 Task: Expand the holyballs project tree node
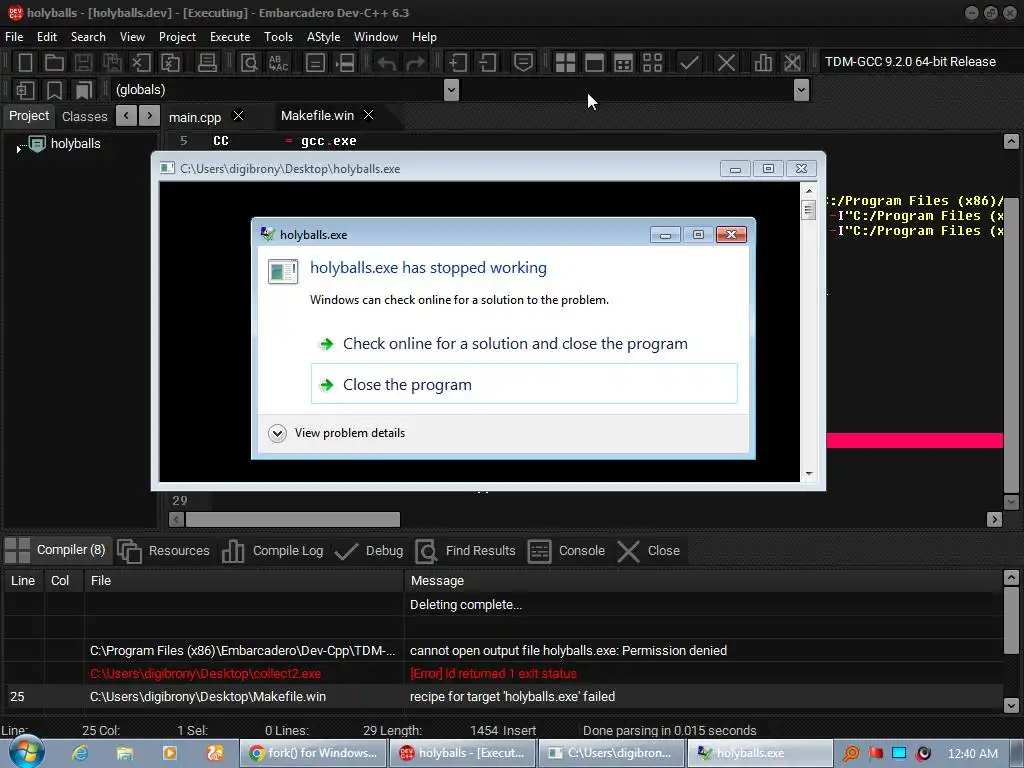tap(18, 150)
